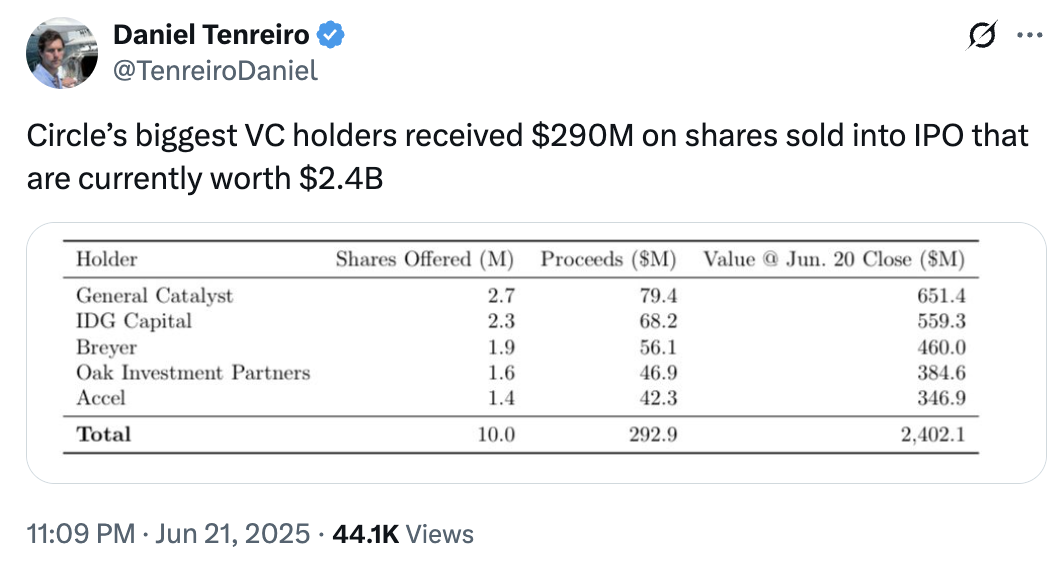Click the General Catalyst row in table
Image resolution: width=1064 pixels, height=570 pixels.
[x=520, y=296]
